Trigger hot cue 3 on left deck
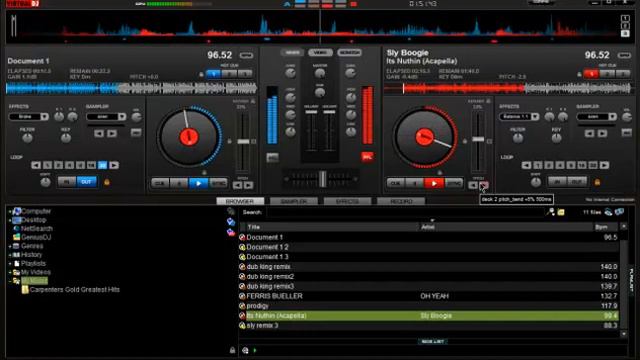Viewport: 640px width, 360px height. pyautogui.click(x=245, y=74)
